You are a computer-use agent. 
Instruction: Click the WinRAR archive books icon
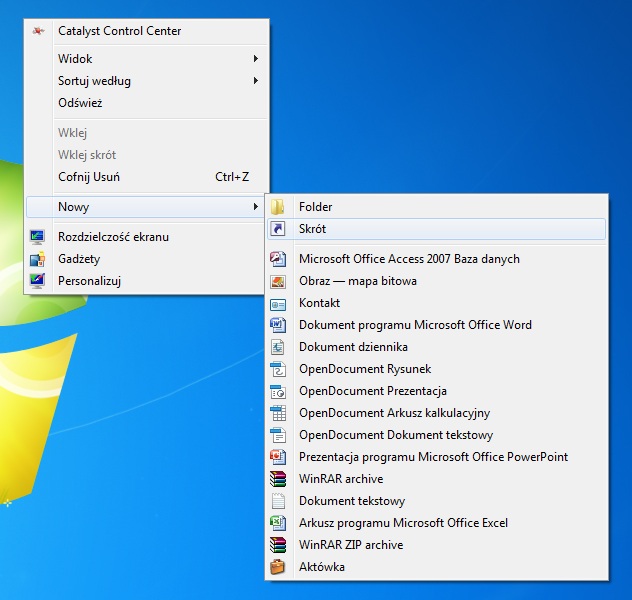click(278, 479)
